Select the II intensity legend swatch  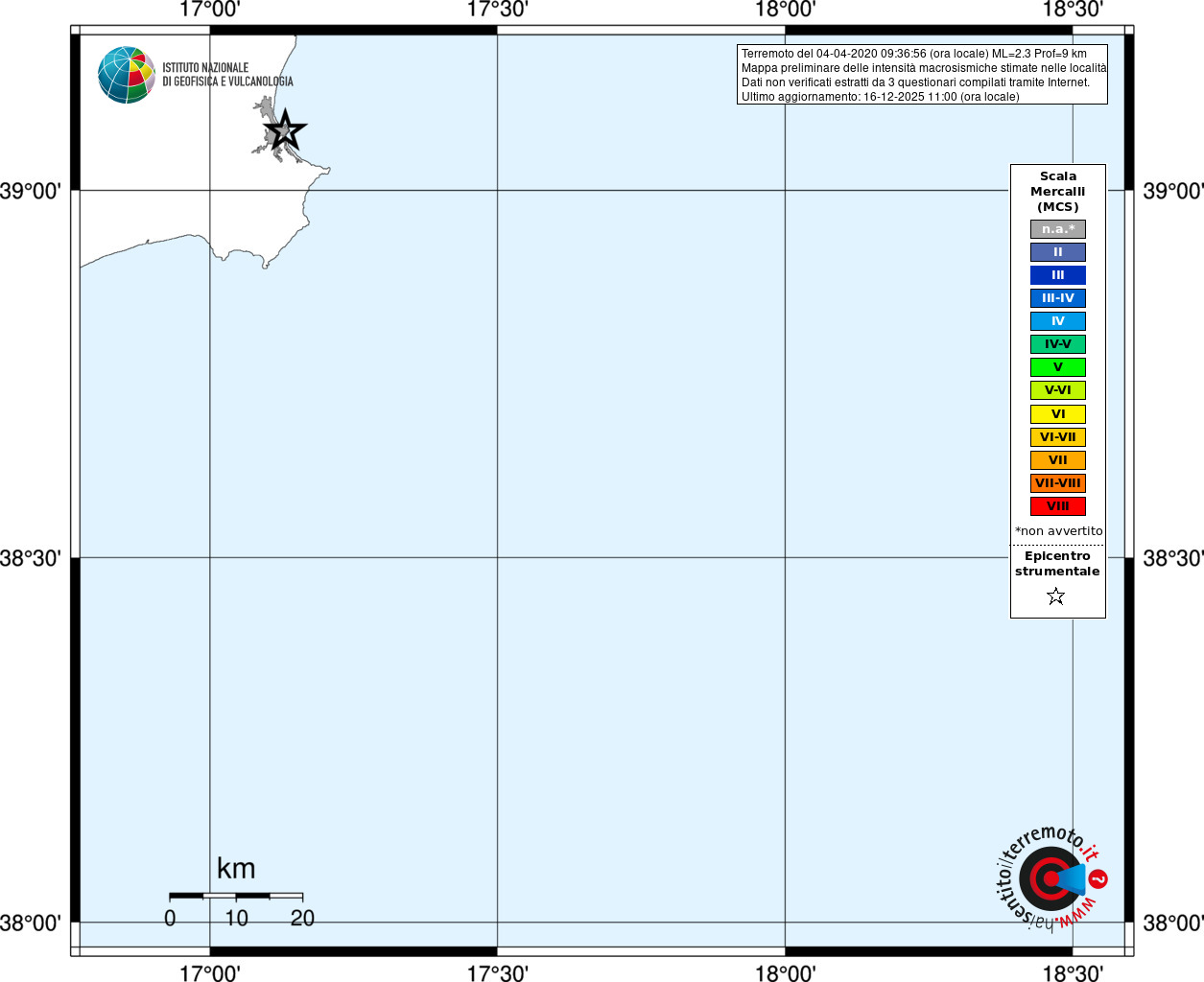tap(1058, 252)
